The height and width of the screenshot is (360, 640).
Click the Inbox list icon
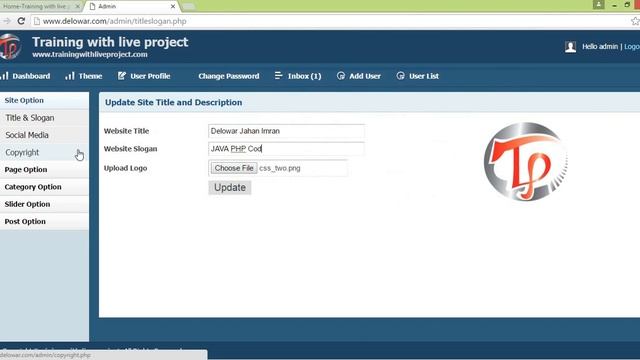coord(278,76)
